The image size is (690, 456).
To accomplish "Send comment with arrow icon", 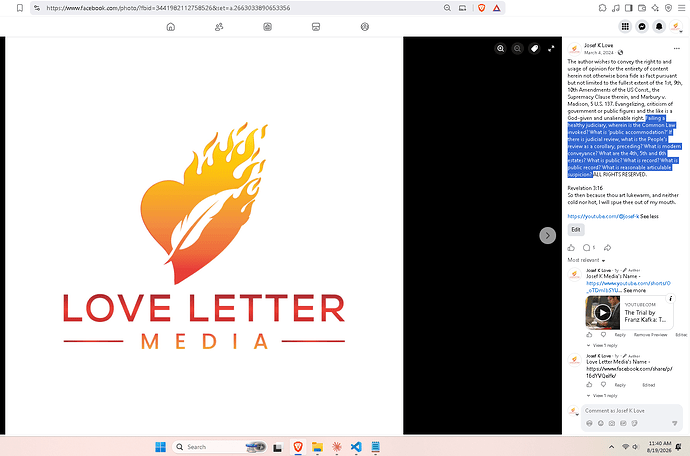I will (675, 423).
